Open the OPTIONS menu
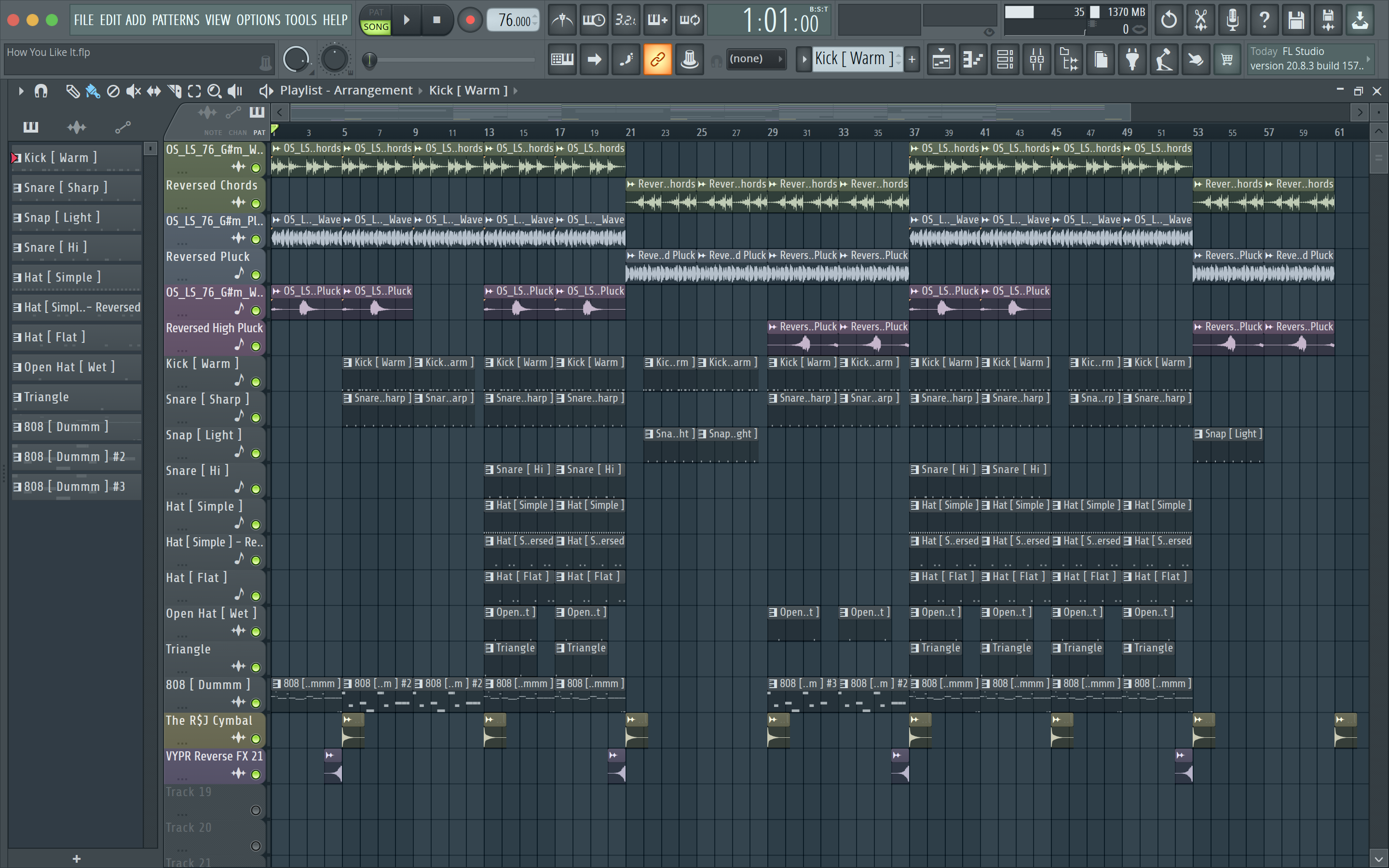The image size is (1389, 868). [259, 20]
